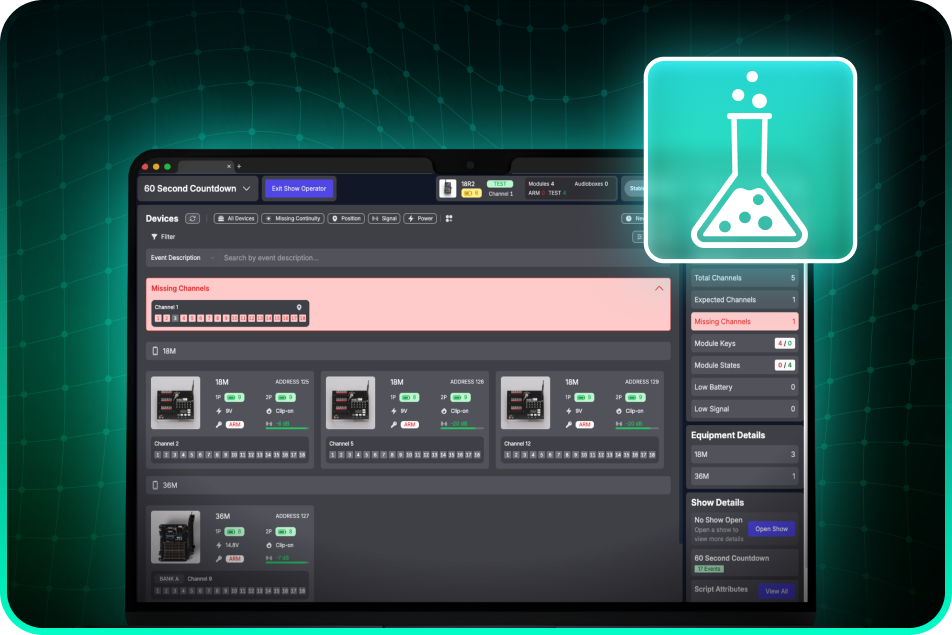The image size is (952, 635).
Task: Click the power bolt icon on address 129 card
Action: click(568, 411)
